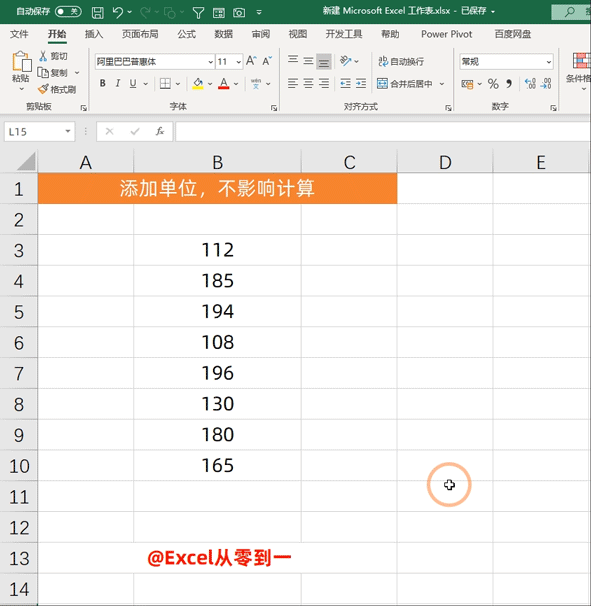The width and height of the screenshot is (591, 606).
Task: Open the underline style dropdown arrow
Action: point(146,83)
